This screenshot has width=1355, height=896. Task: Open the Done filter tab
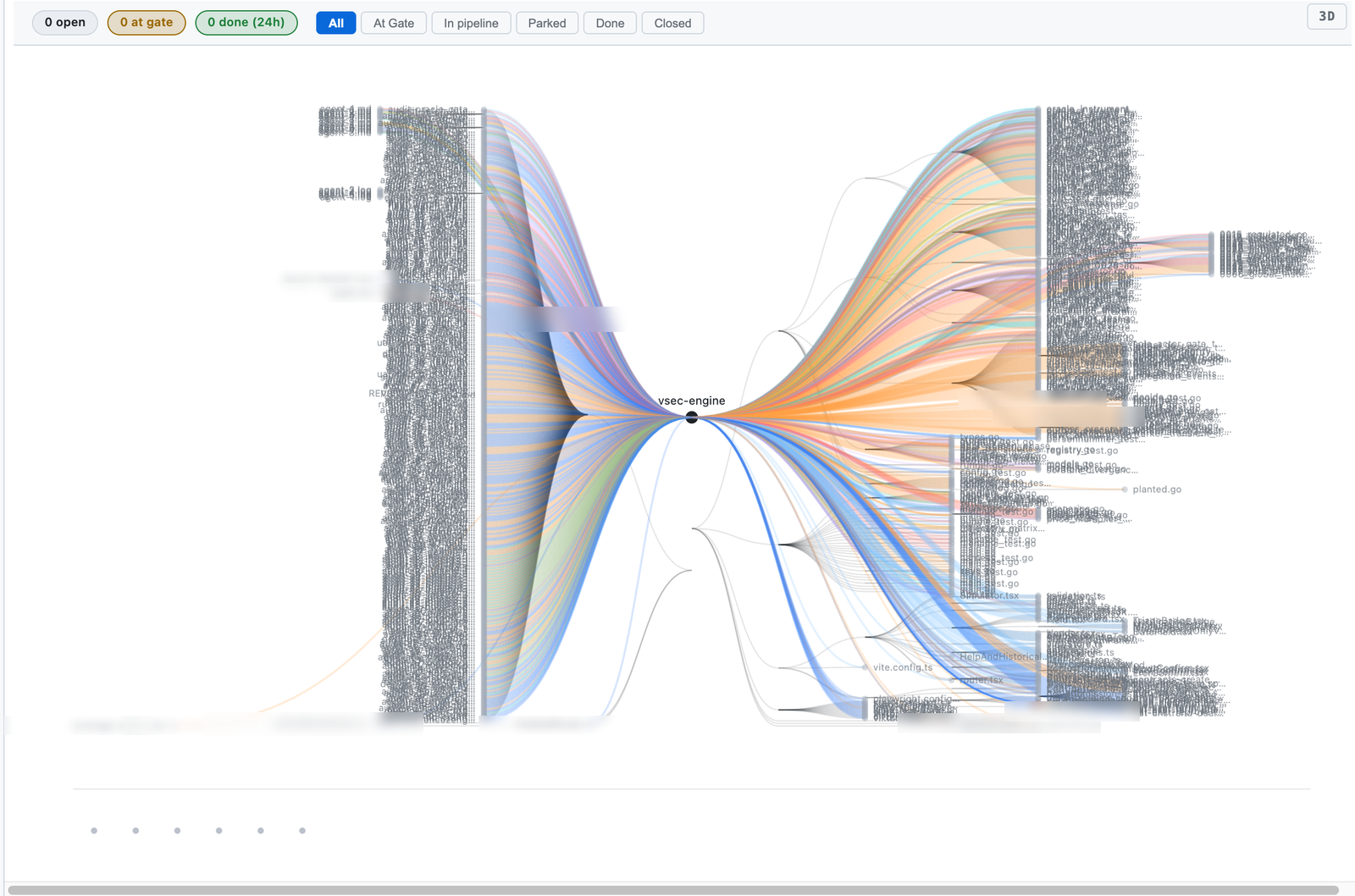point(610,23)
